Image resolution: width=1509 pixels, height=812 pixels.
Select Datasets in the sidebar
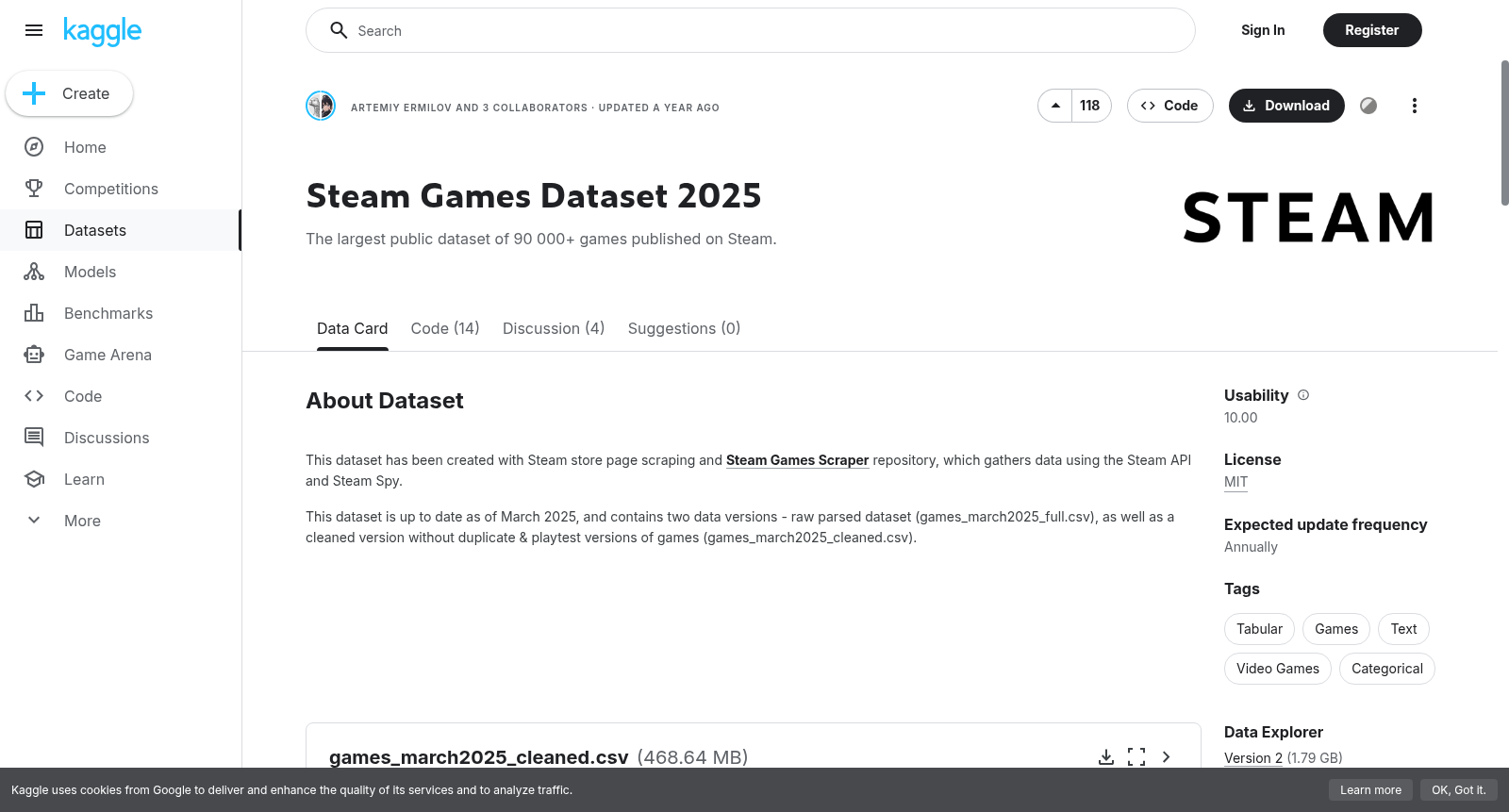click(121, 230)
